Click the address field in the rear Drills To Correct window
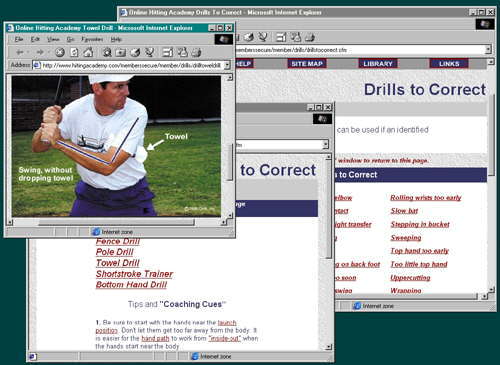The width and height of the screenshot is (500, 365). tap(360, 50)
